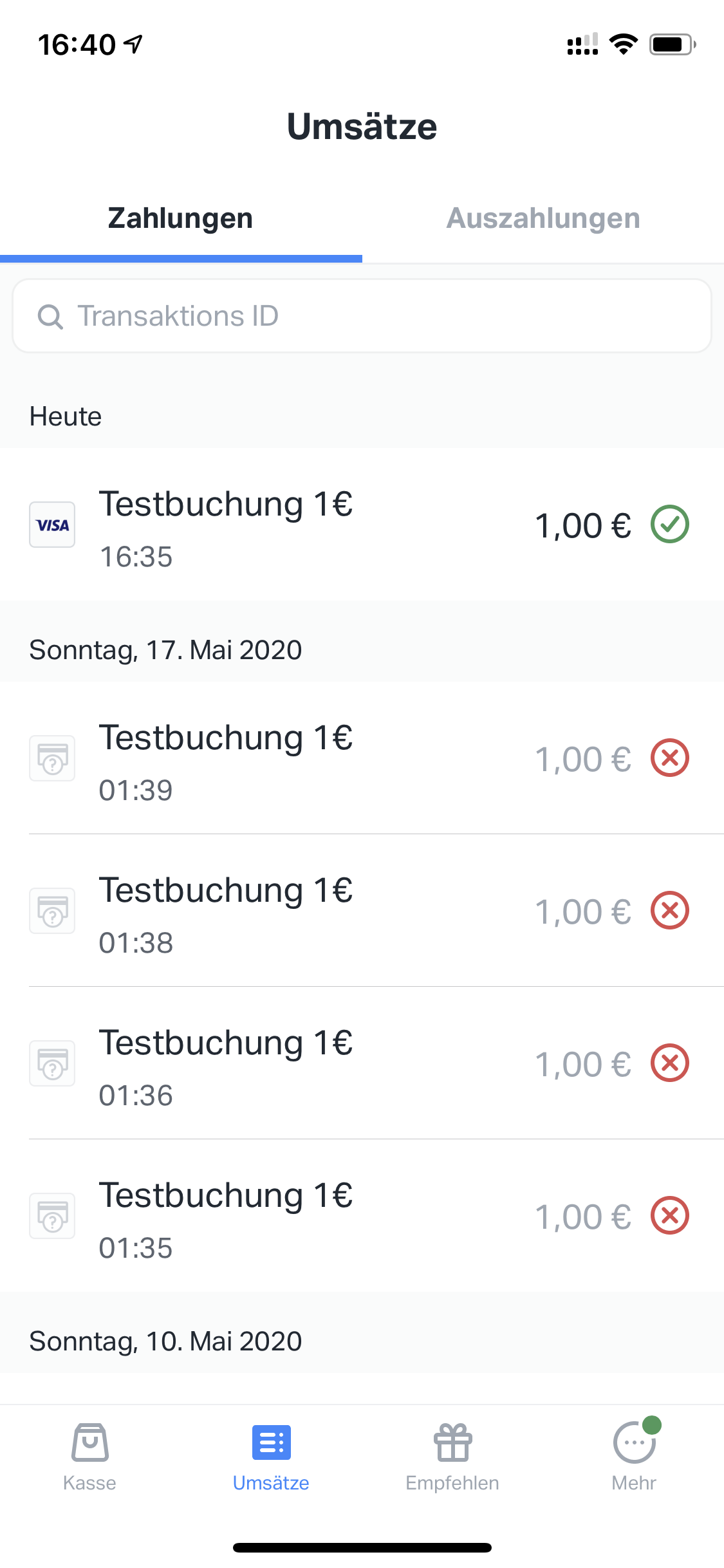The width and height of the screenshot is (724, 1568).
Task: Focus the Transaktions ID search field
Action: (362, 315)
